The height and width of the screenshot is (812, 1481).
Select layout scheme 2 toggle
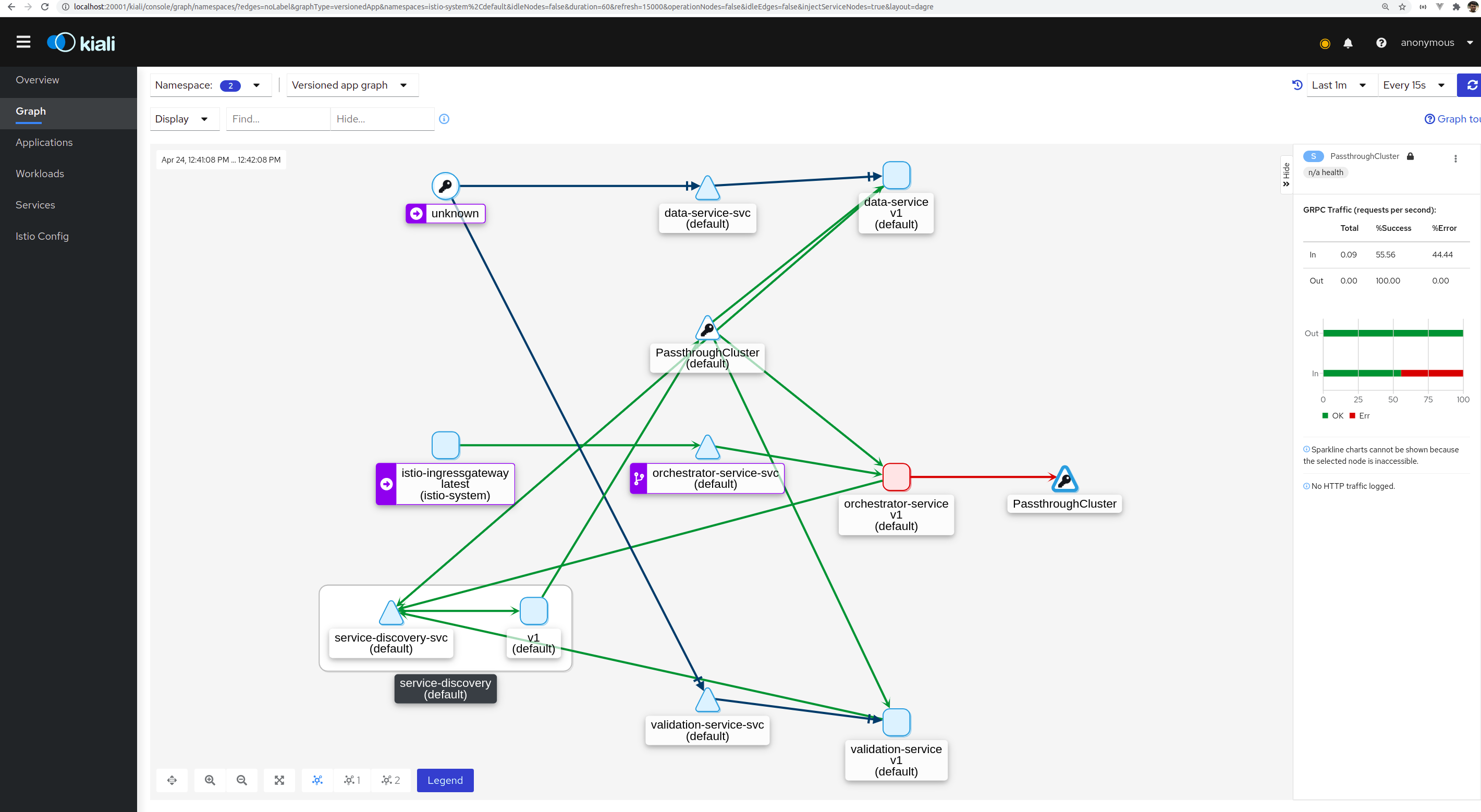pyautogui.click(x=391, y=780)
